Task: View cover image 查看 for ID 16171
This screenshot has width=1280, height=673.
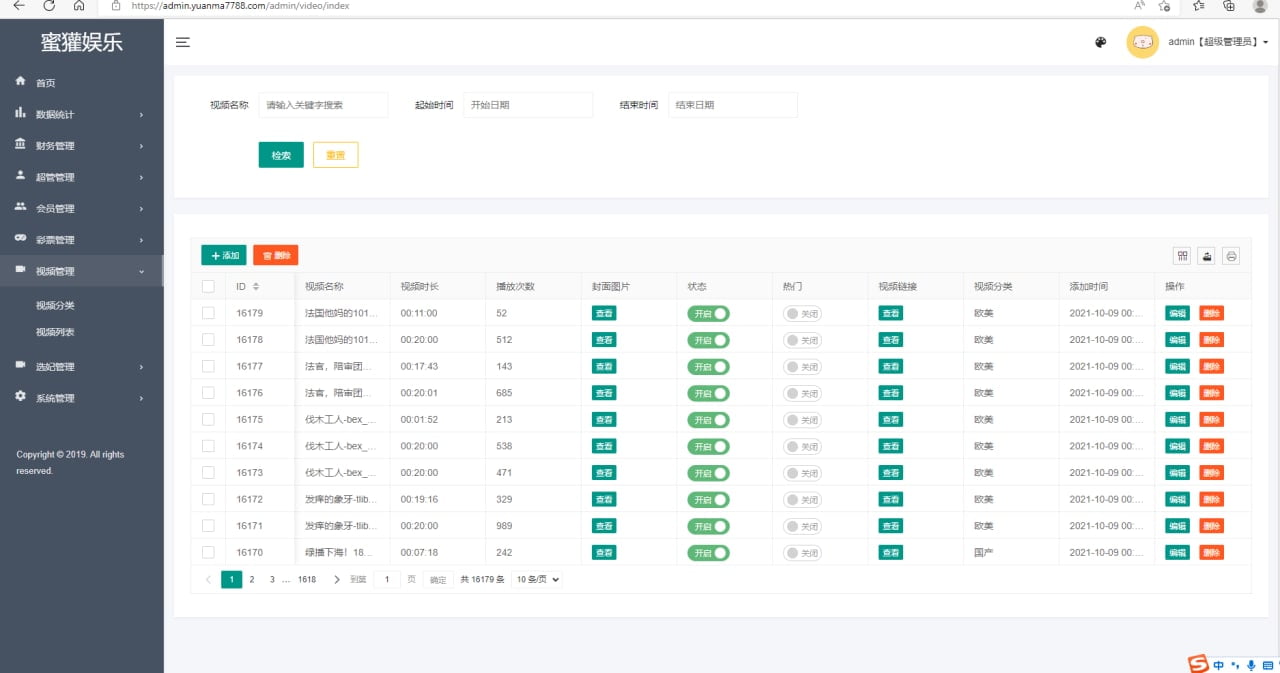Action: click(x=604, y=525)
